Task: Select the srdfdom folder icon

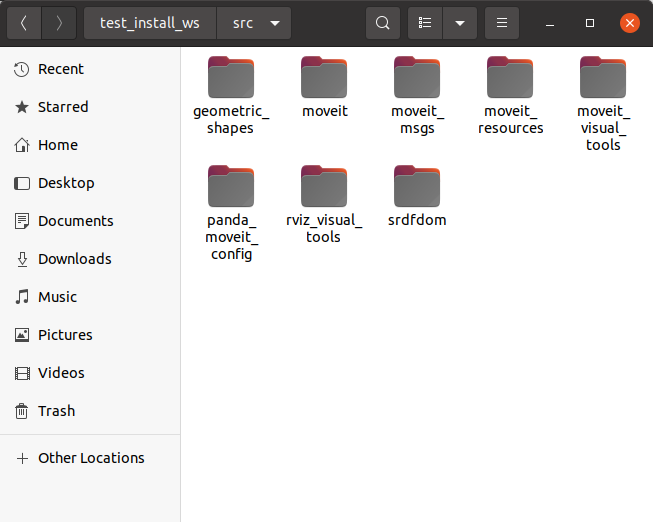Action: coord(417,186)
